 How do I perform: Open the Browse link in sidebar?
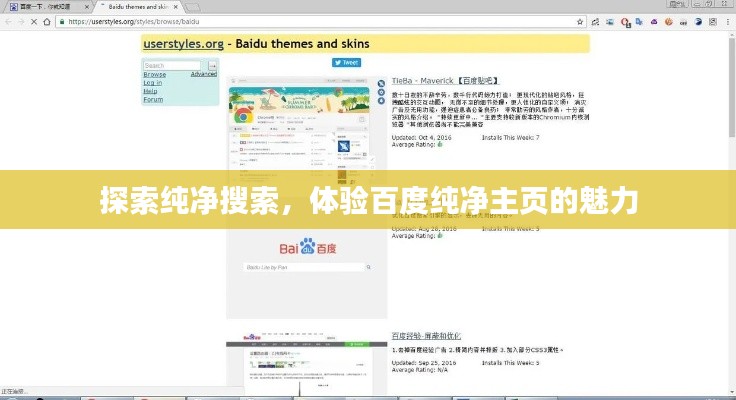tap(154, 74)
